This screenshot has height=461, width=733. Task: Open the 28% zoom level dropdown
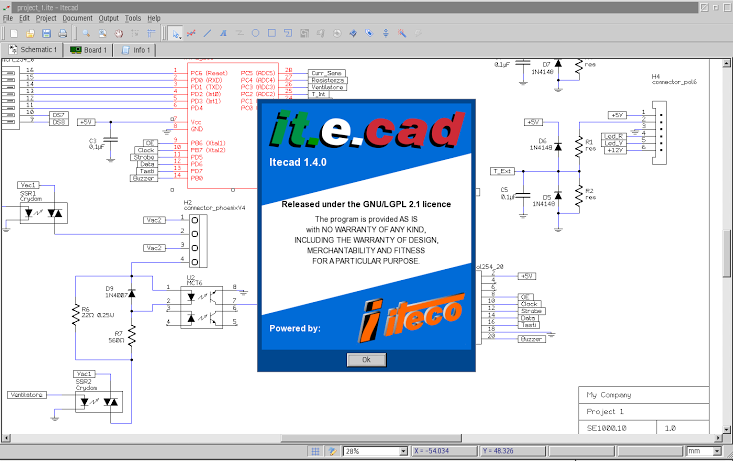403,451
